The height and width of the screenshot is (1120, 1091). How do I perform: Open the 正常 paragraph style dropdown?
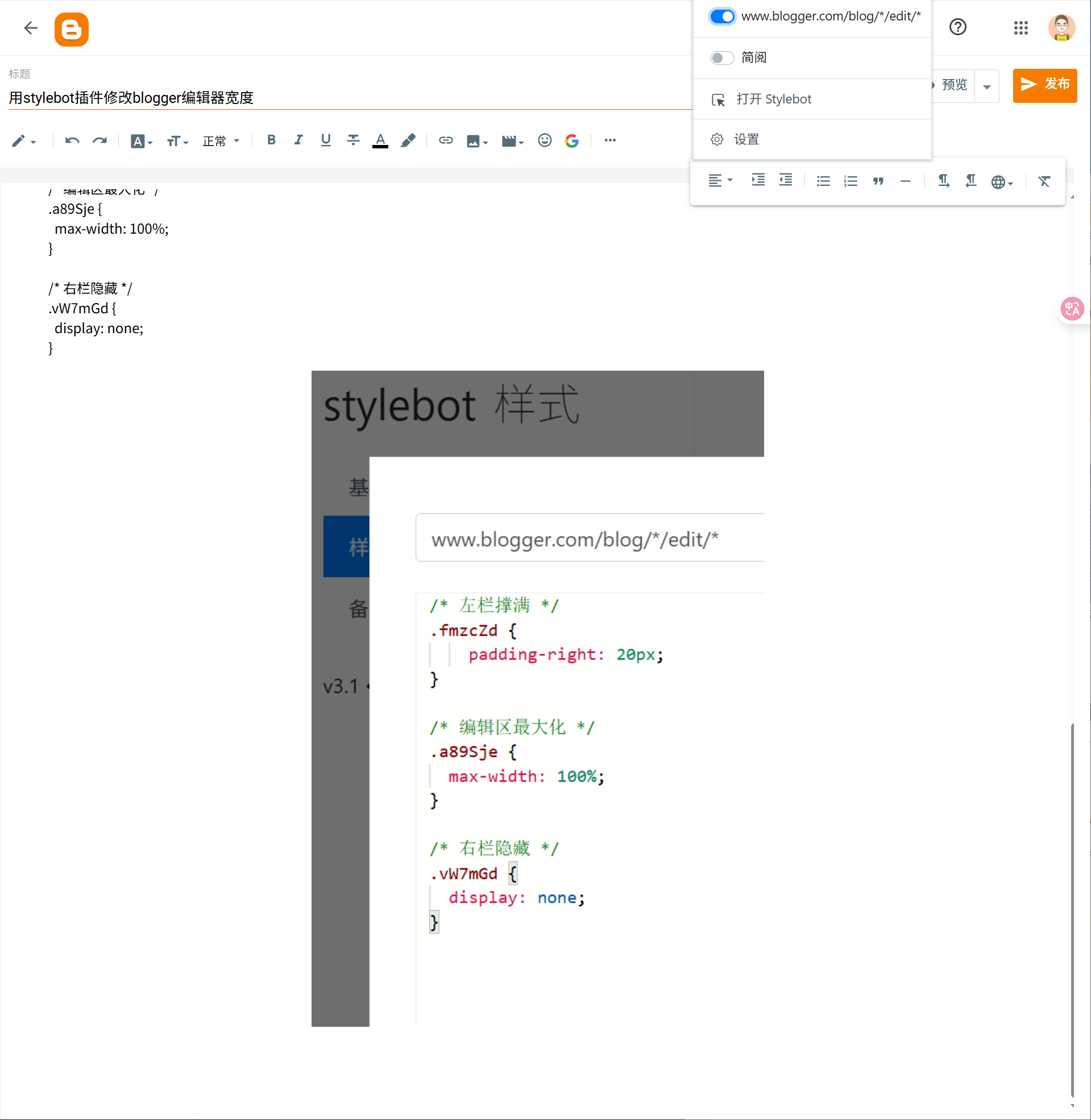click(221, 141)
